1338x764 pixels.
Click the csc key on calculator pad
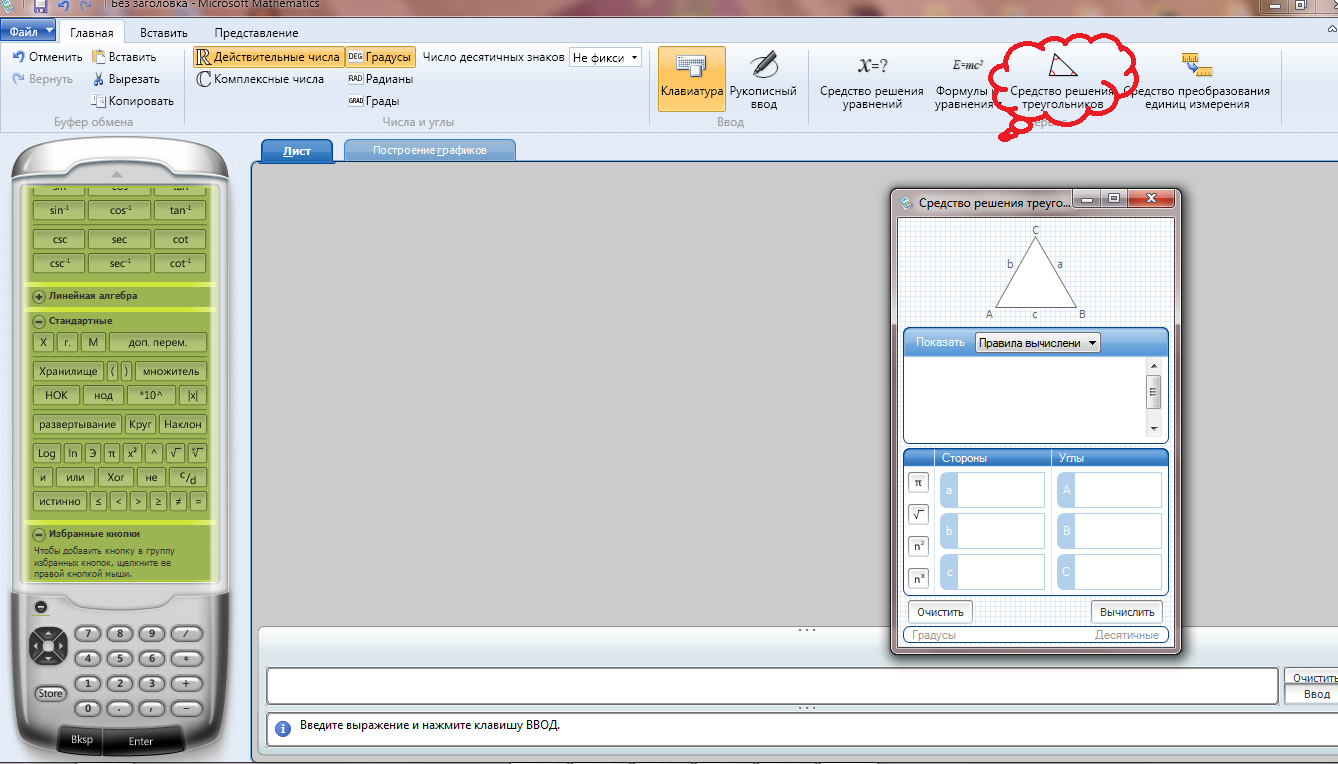(59, 239)
